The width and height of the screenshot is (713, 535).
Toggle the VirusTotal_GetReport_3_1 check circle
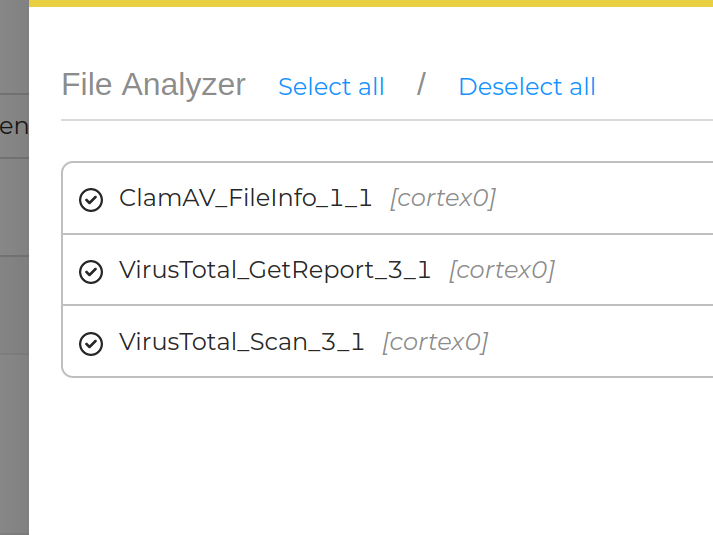pos(91,271)
